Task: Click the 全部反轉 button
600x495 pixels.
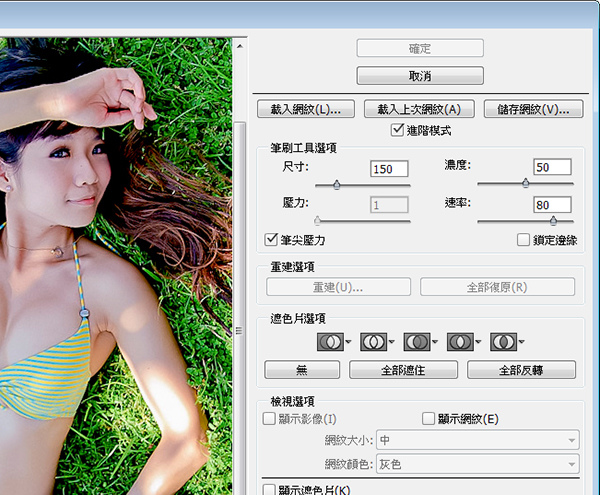Action: tap(521, 370)
